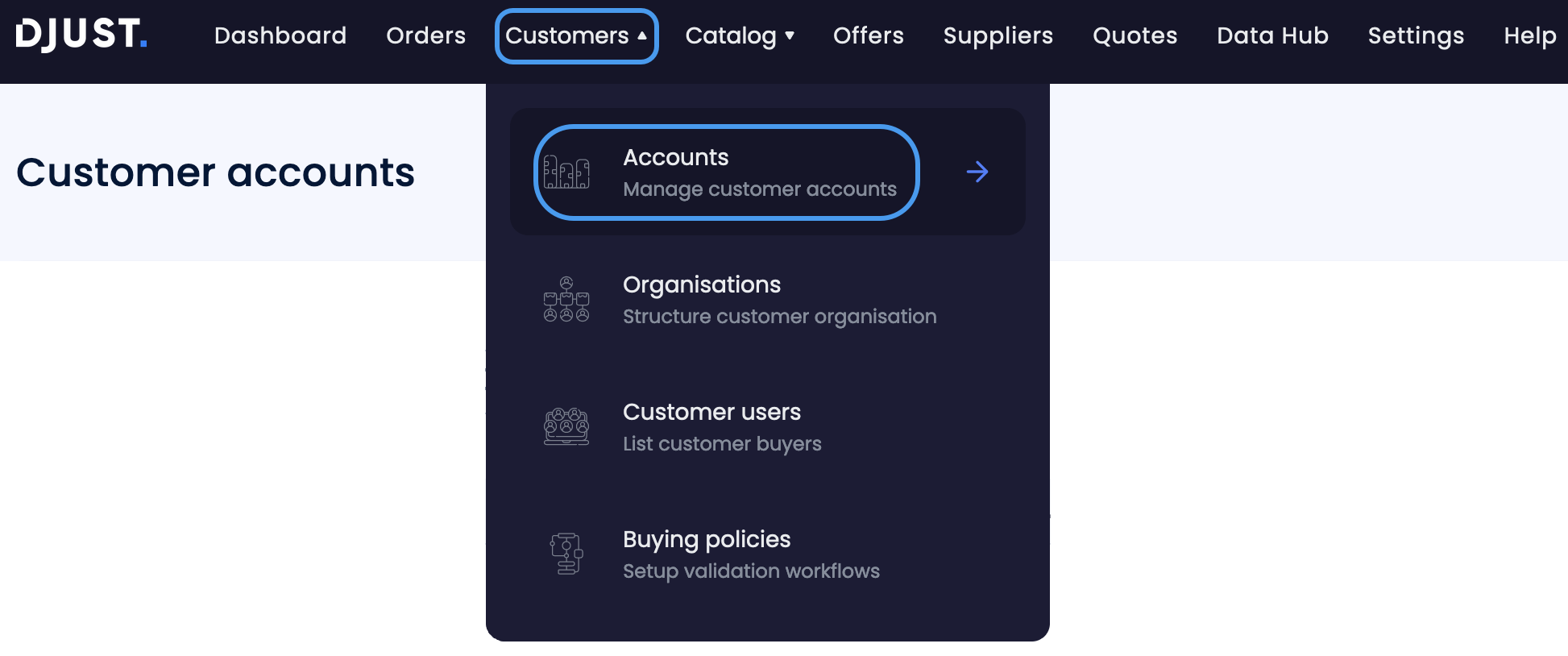Open the Dashboard menu item

tap(280, 35)
